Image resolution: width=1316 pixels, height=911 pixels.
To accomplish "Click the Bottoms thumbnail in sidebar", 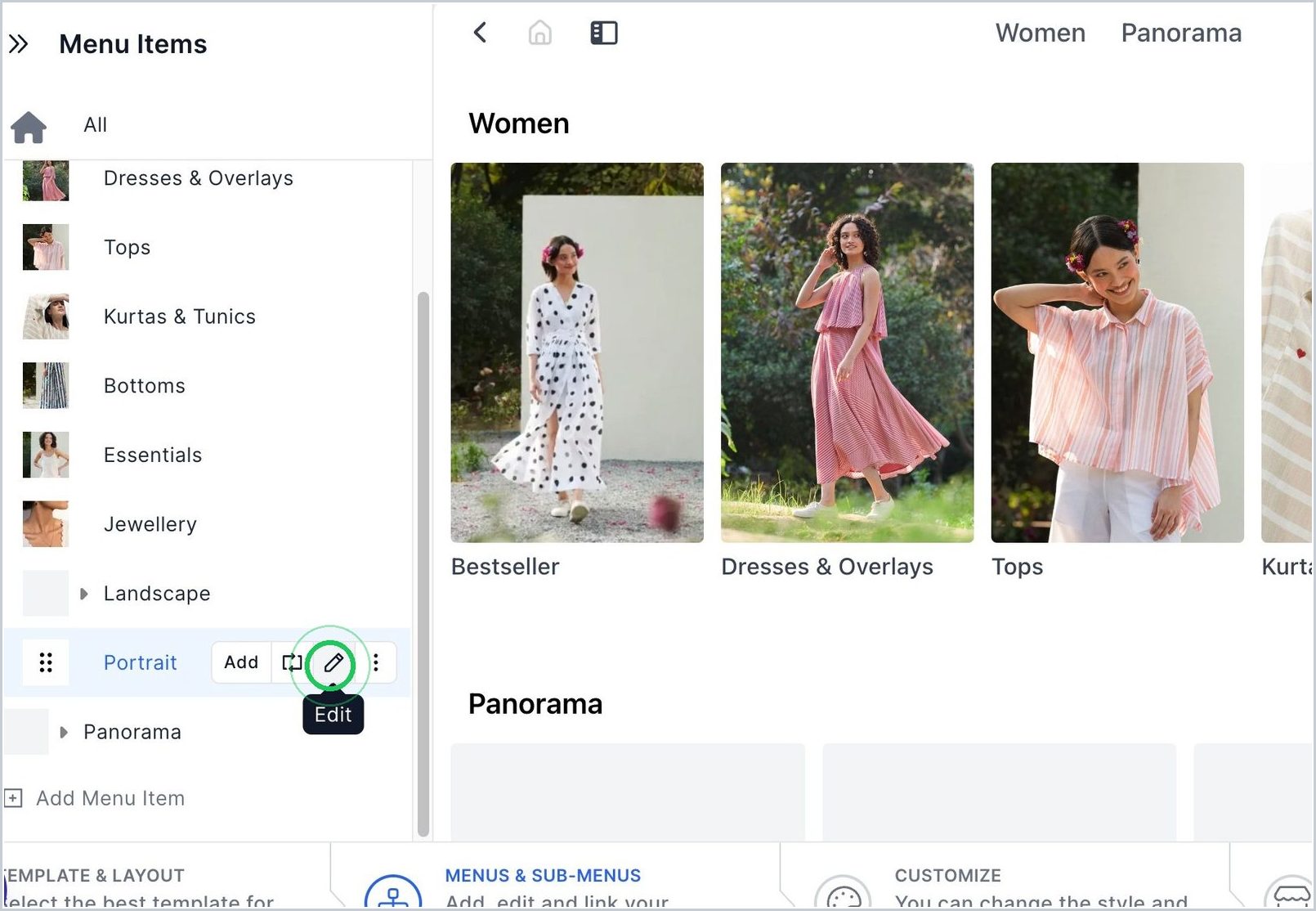I will pyautogui.click(x=46, y=386).
